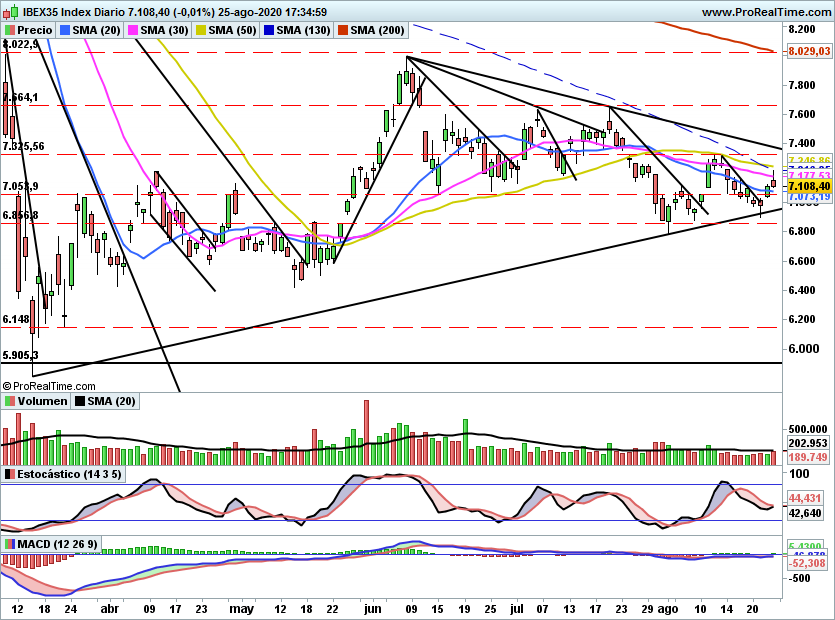Click the 8.022,9 resistance level label

tap(20, 44)
